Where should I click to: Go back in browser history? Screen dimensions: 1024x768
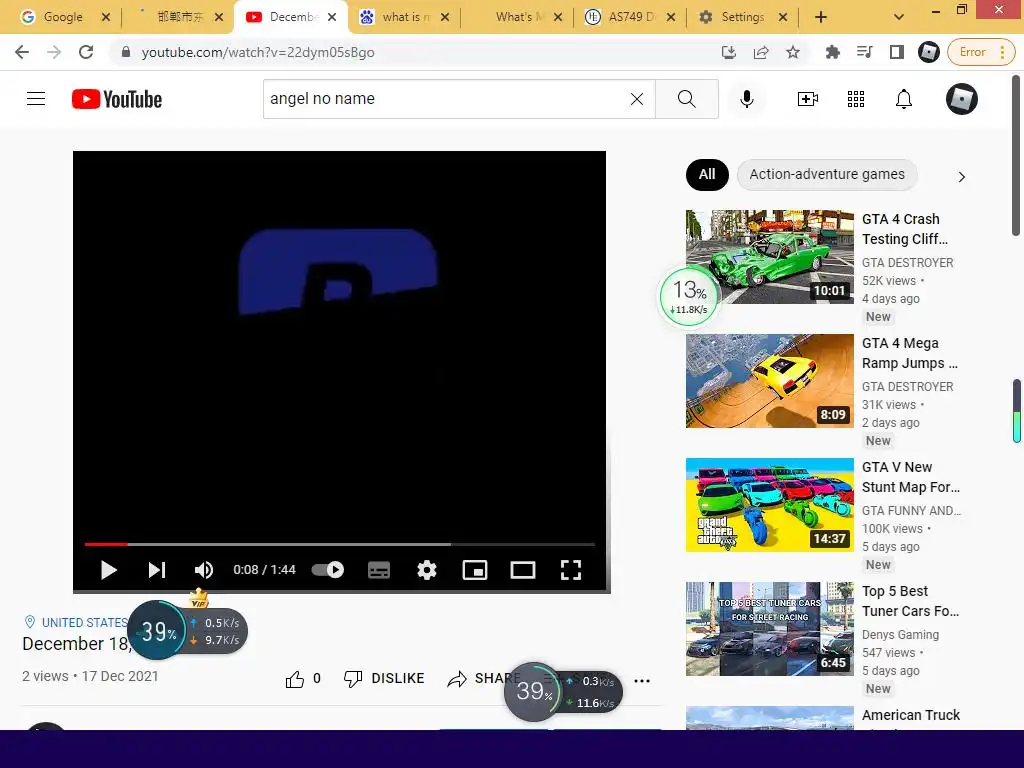pos(22,52)
